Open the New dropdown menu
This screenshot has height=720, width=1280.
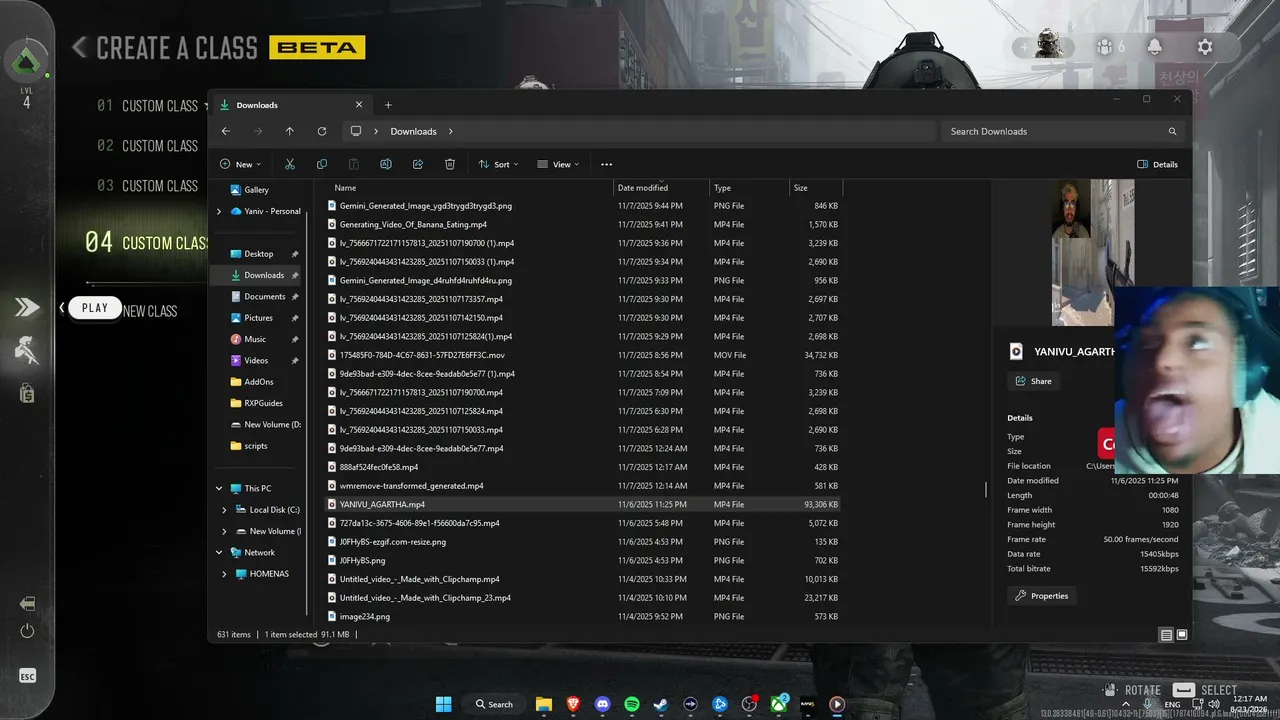tap(241, 164)
